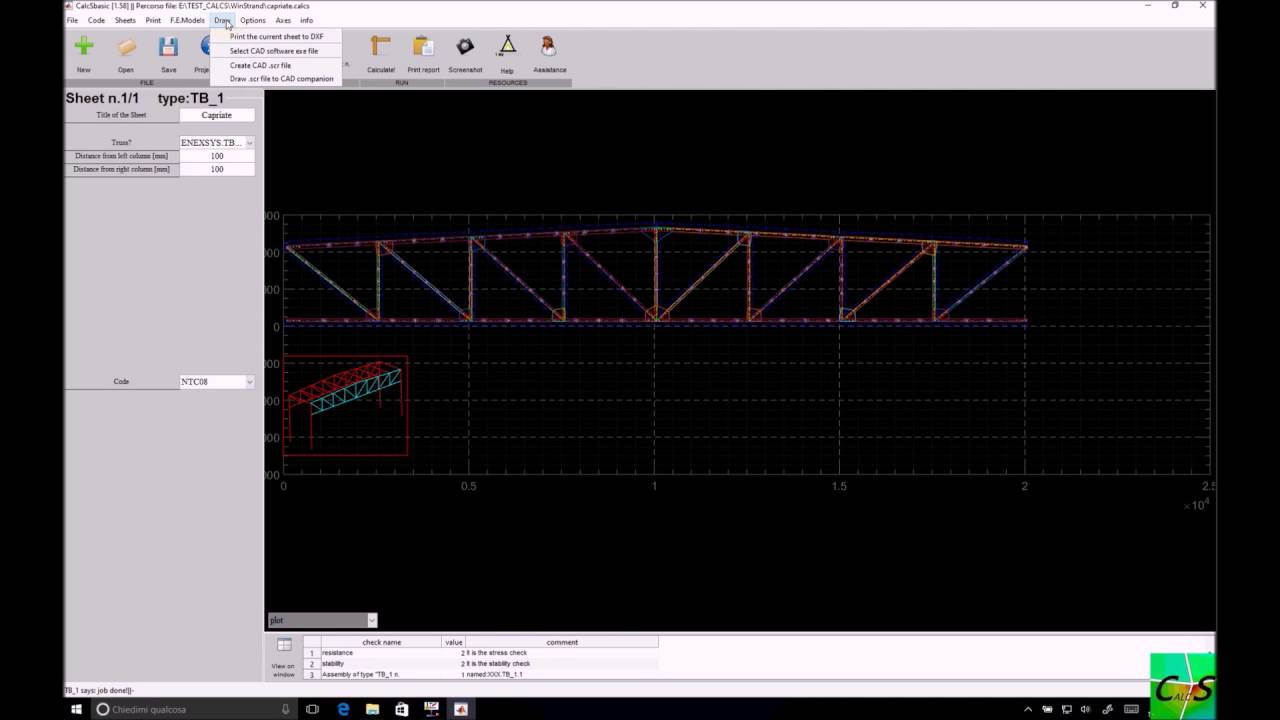Image resolution: width=1280 pixels, height=720 pixels.
Task: Click the comment column header
Action: [562, 642]
